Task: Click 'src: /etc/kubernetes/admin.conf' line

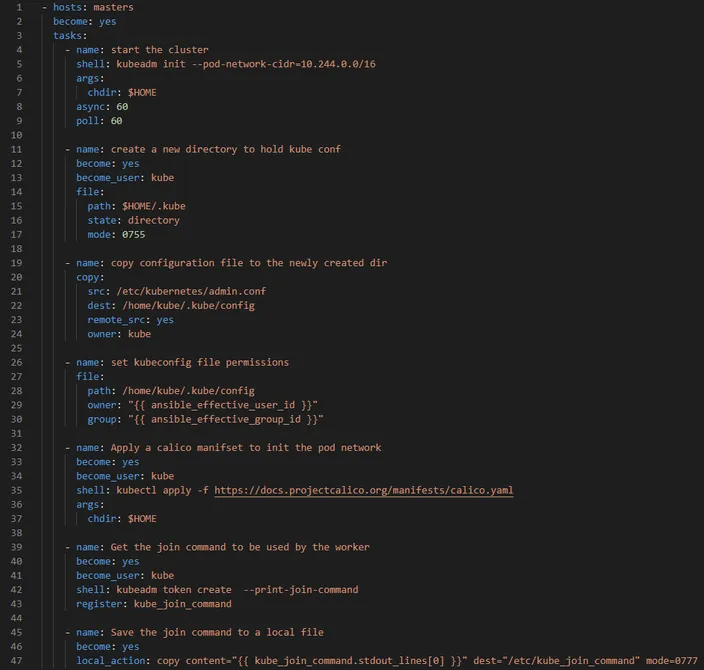Action: click(177, 291)
